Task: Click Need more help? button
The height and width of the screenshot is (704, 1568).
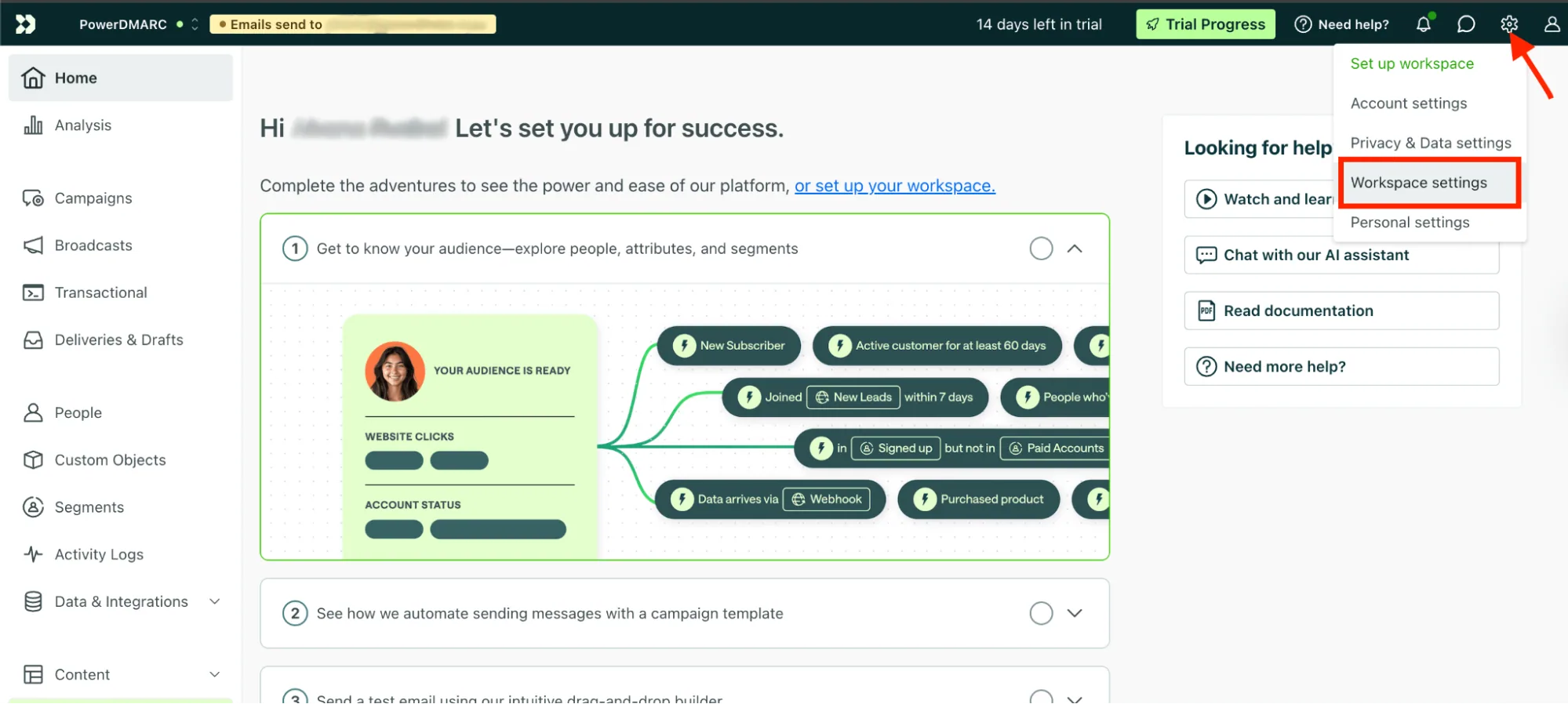Action: pyautogui.click(x=1341, y=366)
